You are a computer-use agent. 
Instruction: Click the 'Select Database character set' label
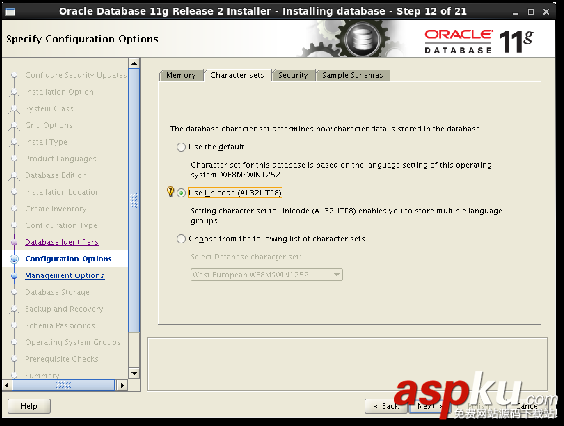(x=246, y=257)
